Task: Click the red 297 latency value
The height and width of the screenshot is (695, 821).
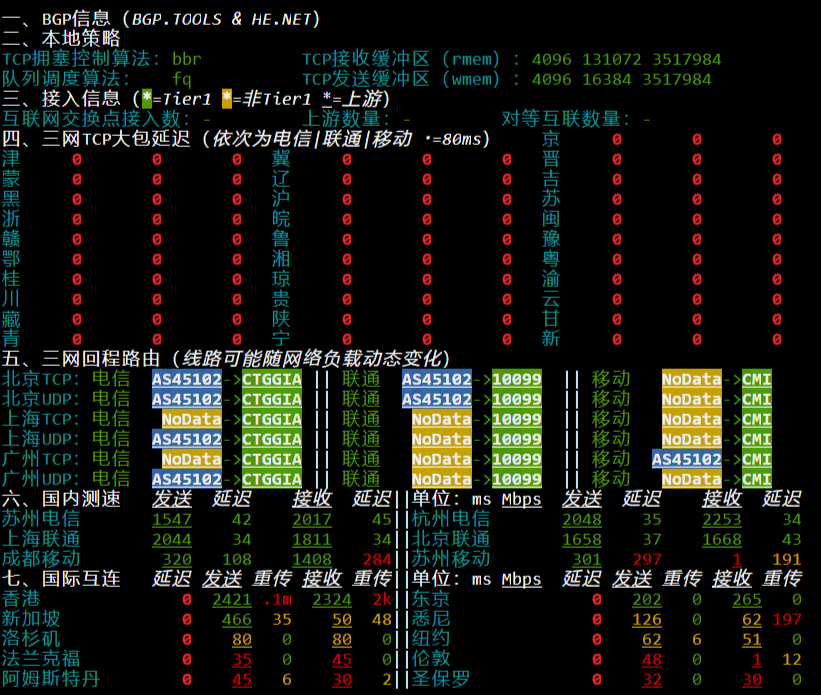Action: click(x=647, y=559)
